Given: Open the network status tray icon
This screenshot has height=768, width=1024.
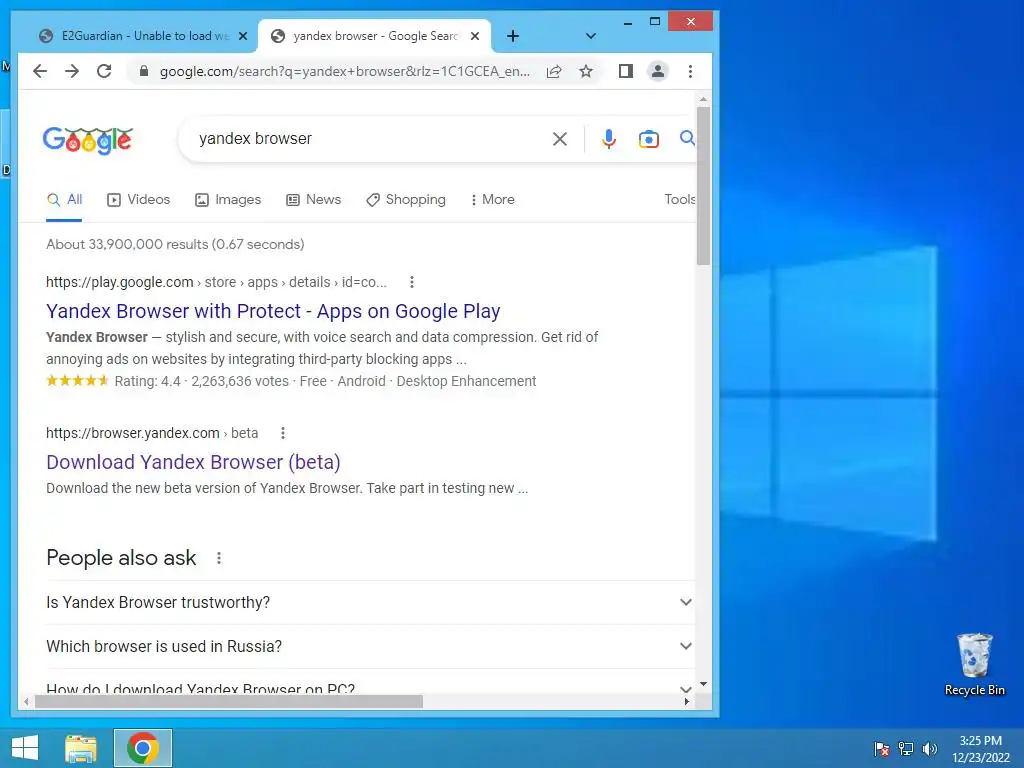Looking at the screenshot, I should [906, 749].
